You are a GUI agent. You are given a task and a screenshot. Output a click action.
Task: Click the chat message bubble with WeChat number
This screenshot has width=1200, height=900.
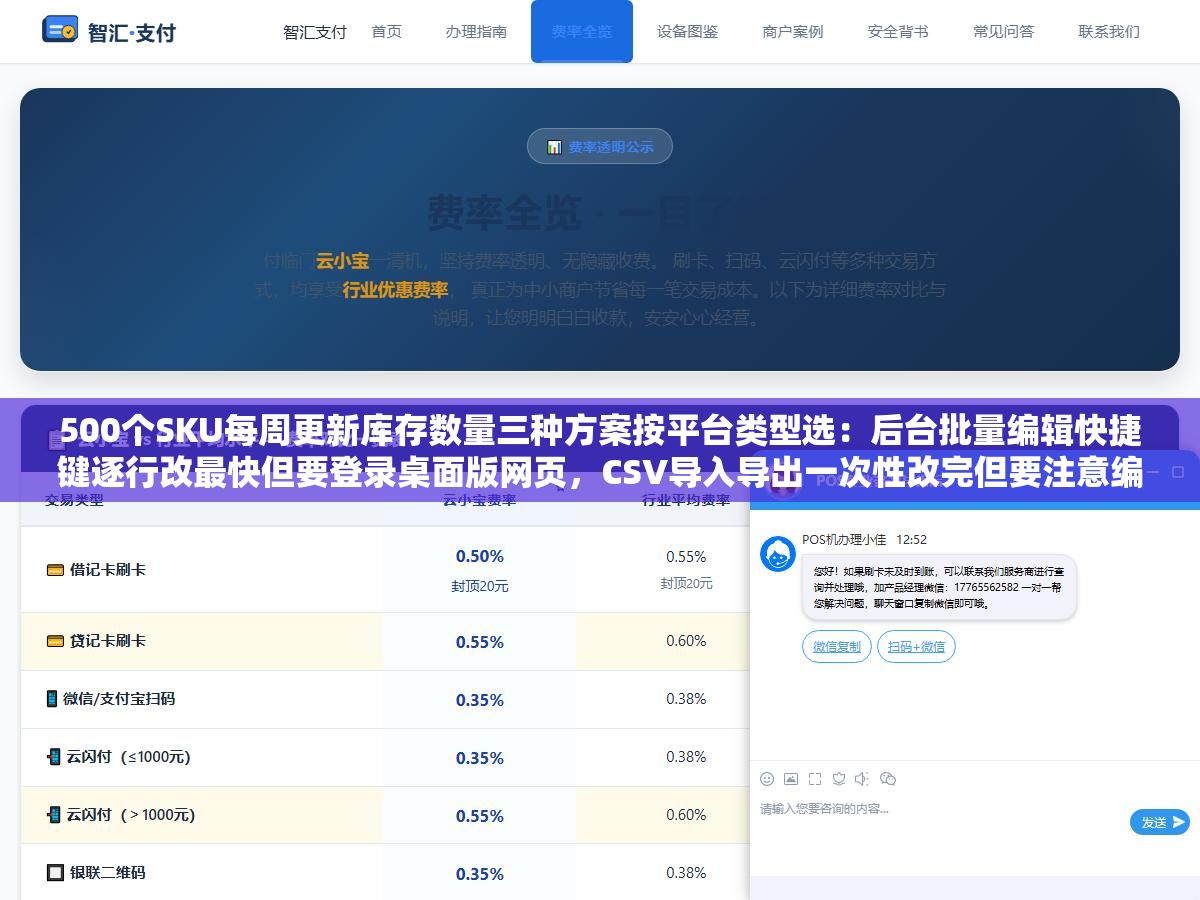[x=939, y=588]
